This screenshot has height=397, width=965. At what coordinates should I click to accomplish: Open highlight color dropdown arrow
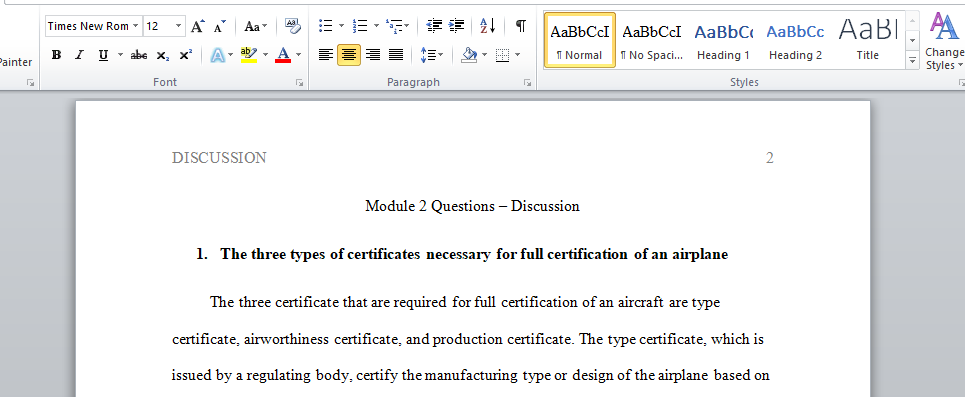pyautogui.click(x=265, y=55)
